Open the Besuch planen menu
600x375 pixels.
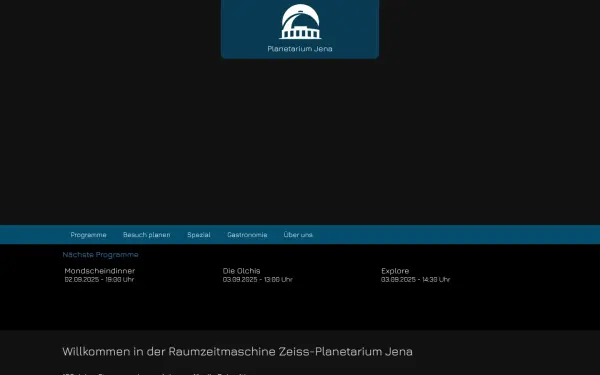pos(147,235)
